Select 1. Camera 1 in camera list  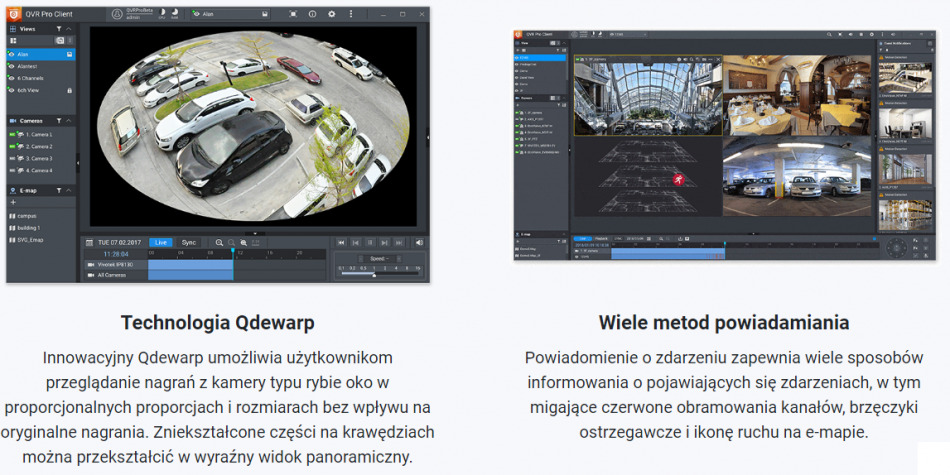coord(38,134)
